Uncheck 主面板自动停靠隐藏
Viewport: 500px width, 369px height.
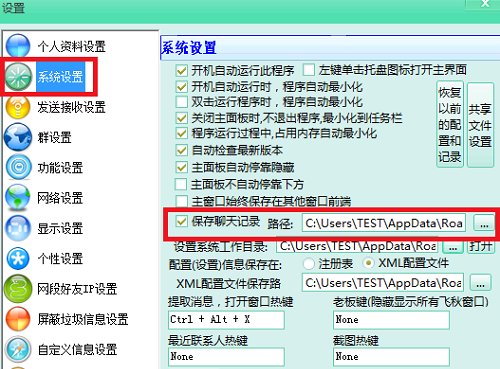tap(181, 167)
